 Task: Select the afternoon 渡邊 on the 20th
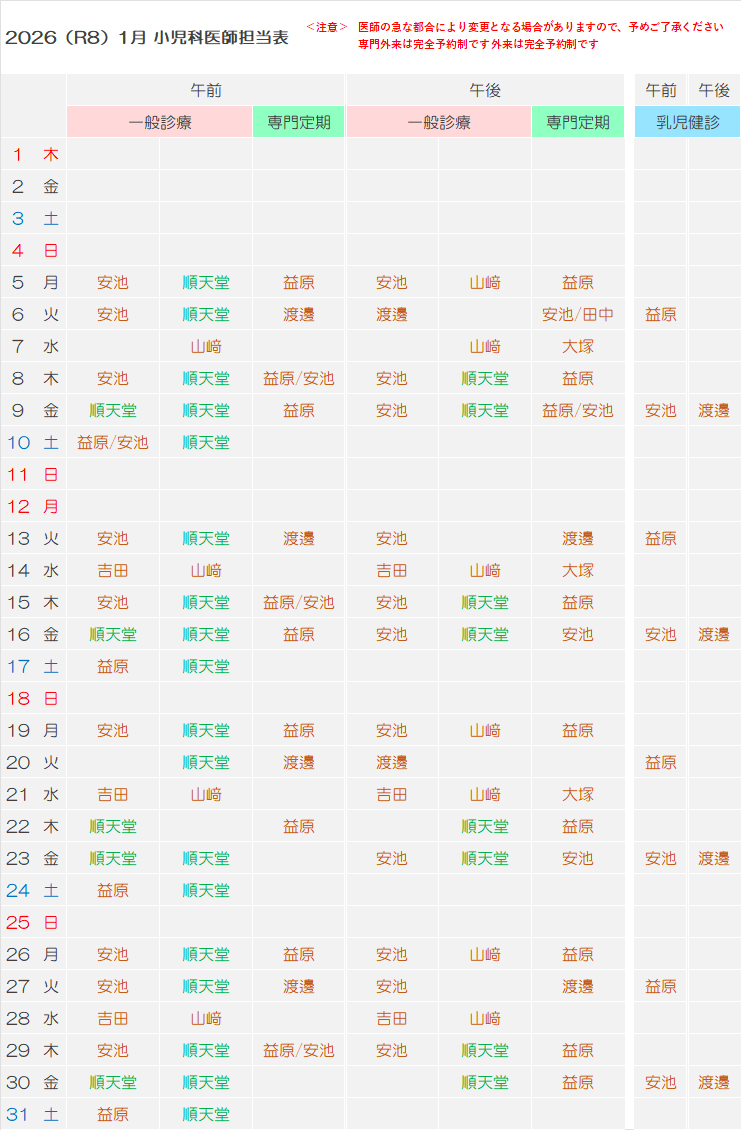[x=391, y=763]
